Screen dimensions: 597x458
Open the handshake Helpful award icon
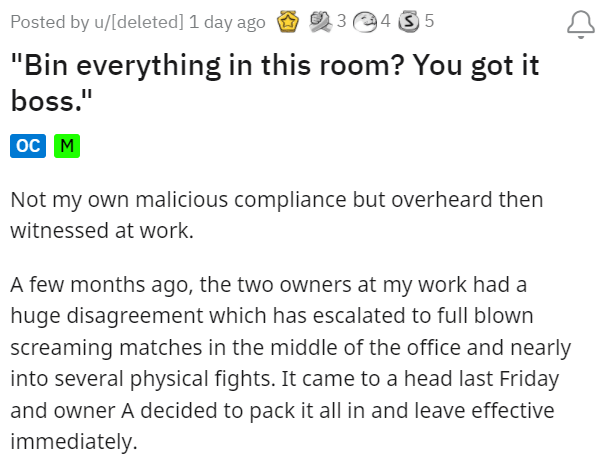click(320, 22)
